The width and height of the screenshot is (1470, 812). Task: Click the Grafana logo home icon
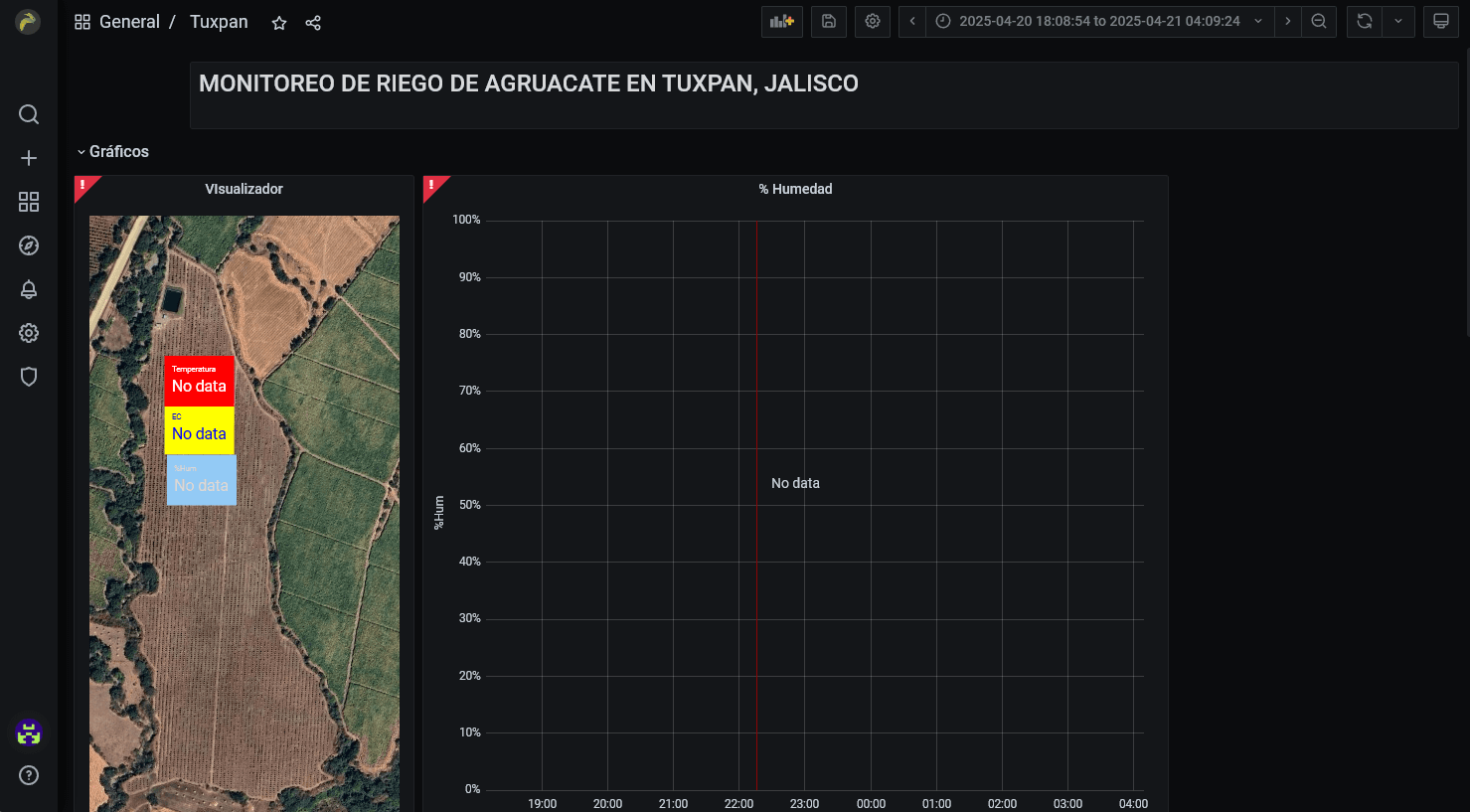click(x=28, y=22)
